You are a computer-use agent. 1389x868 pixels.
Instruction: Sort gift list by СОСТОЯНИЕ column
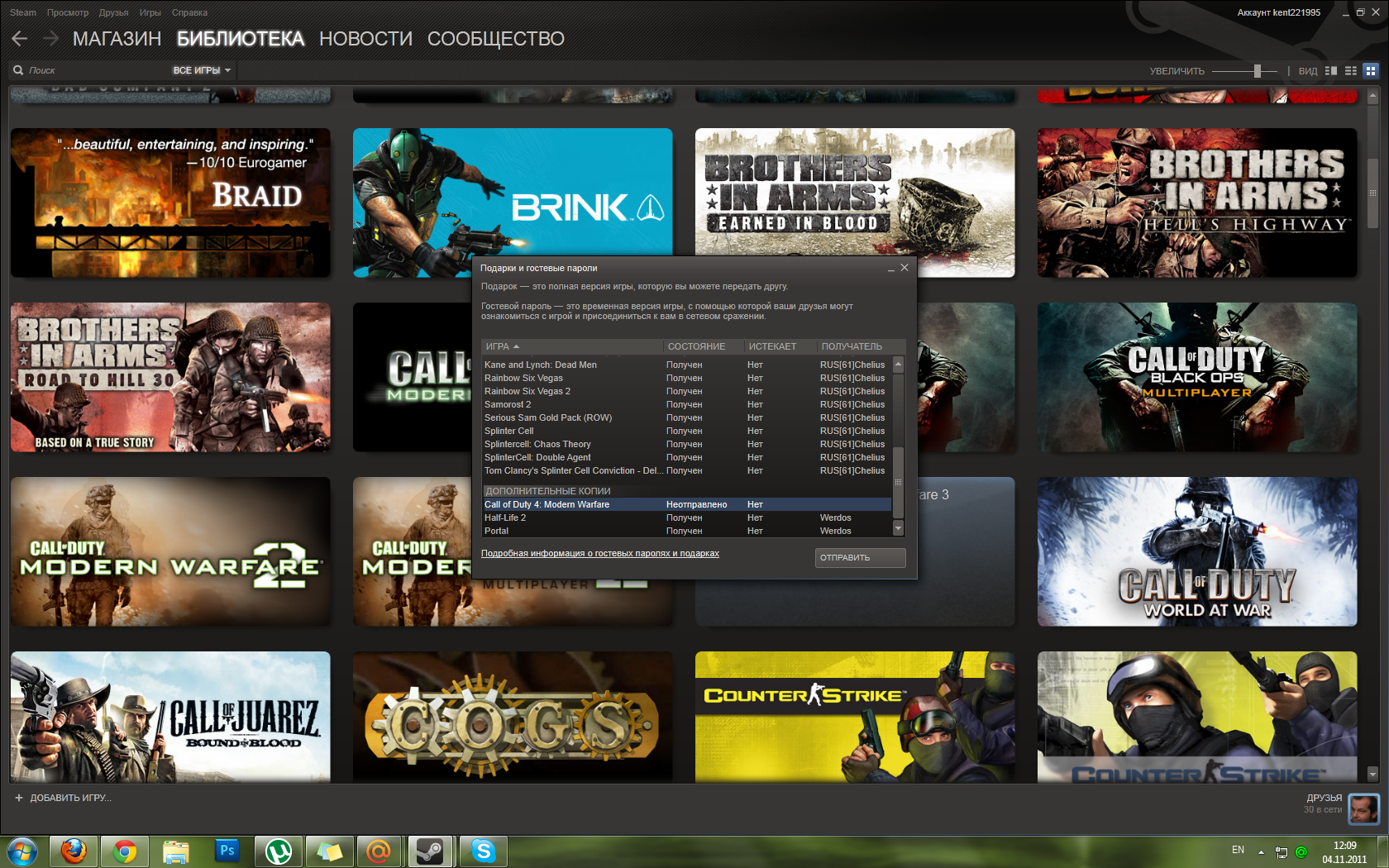pyautogui.click(x=703, y=346)
